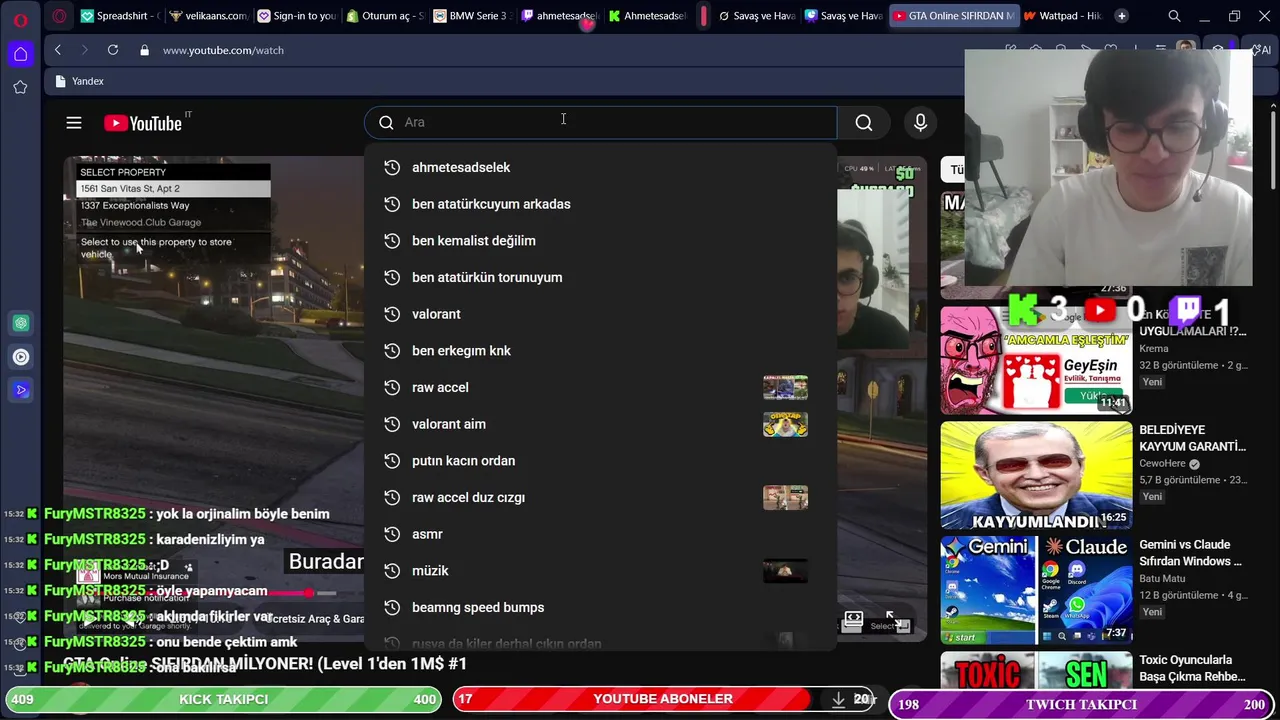Click the müzik suggestion thumbnail

tap(785, 571)
